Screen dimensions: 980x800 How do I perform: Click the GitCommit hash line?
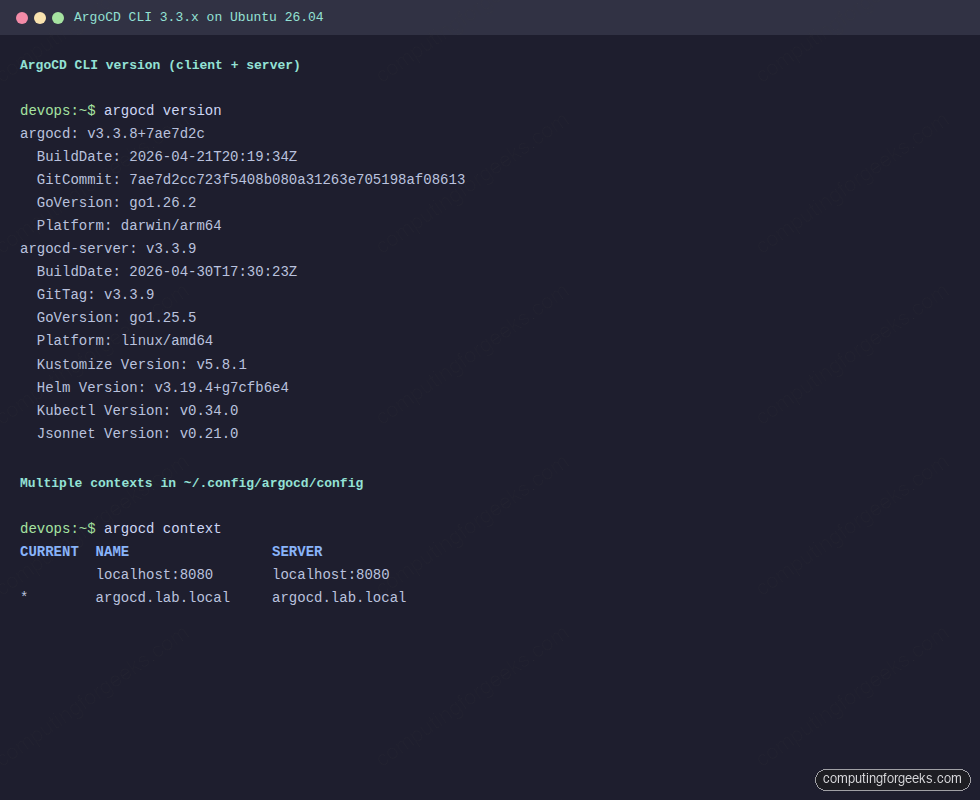click(251, 180)
